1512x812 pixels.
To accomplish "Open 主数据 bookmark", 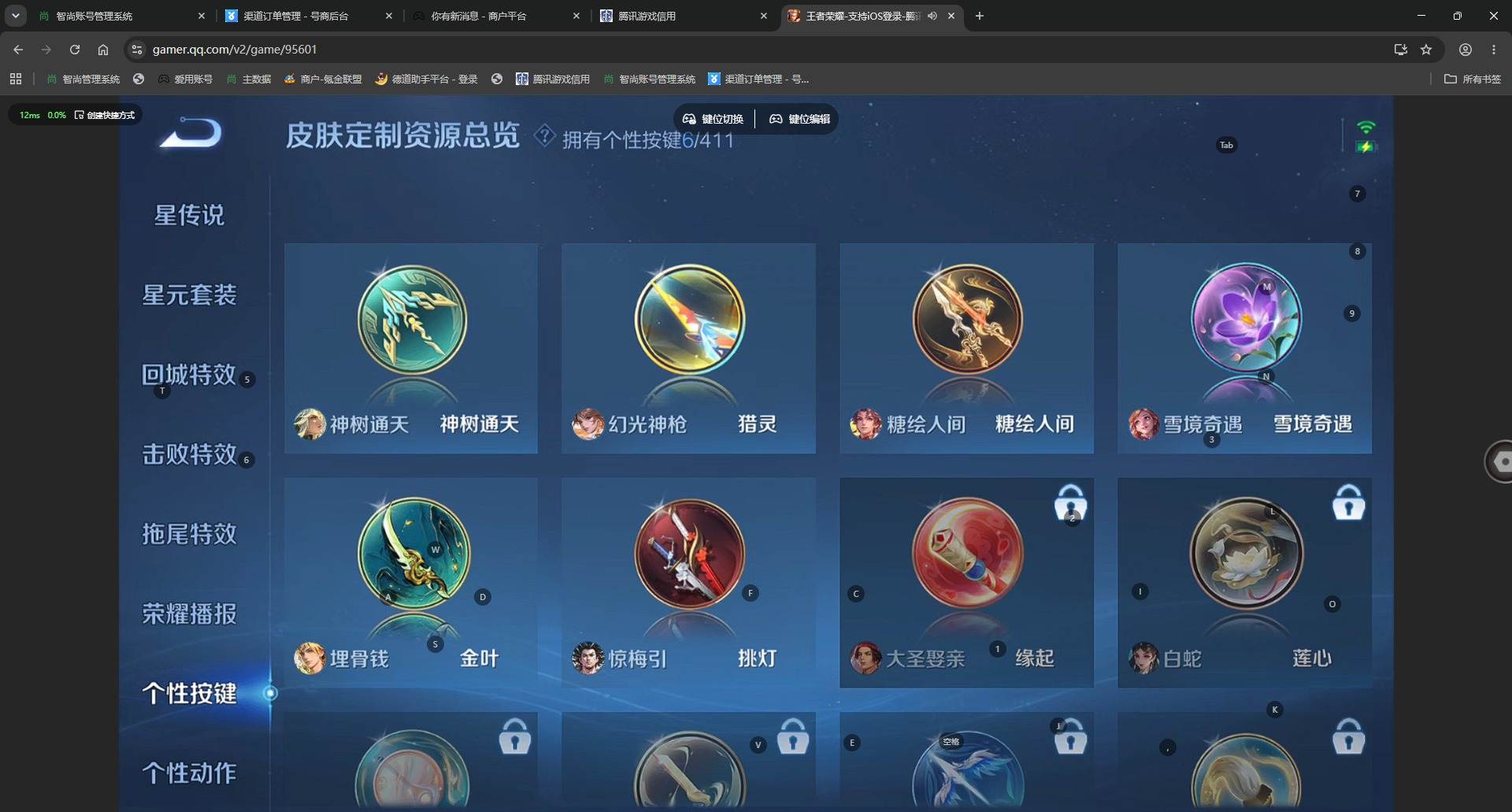I will pos(249,79).
